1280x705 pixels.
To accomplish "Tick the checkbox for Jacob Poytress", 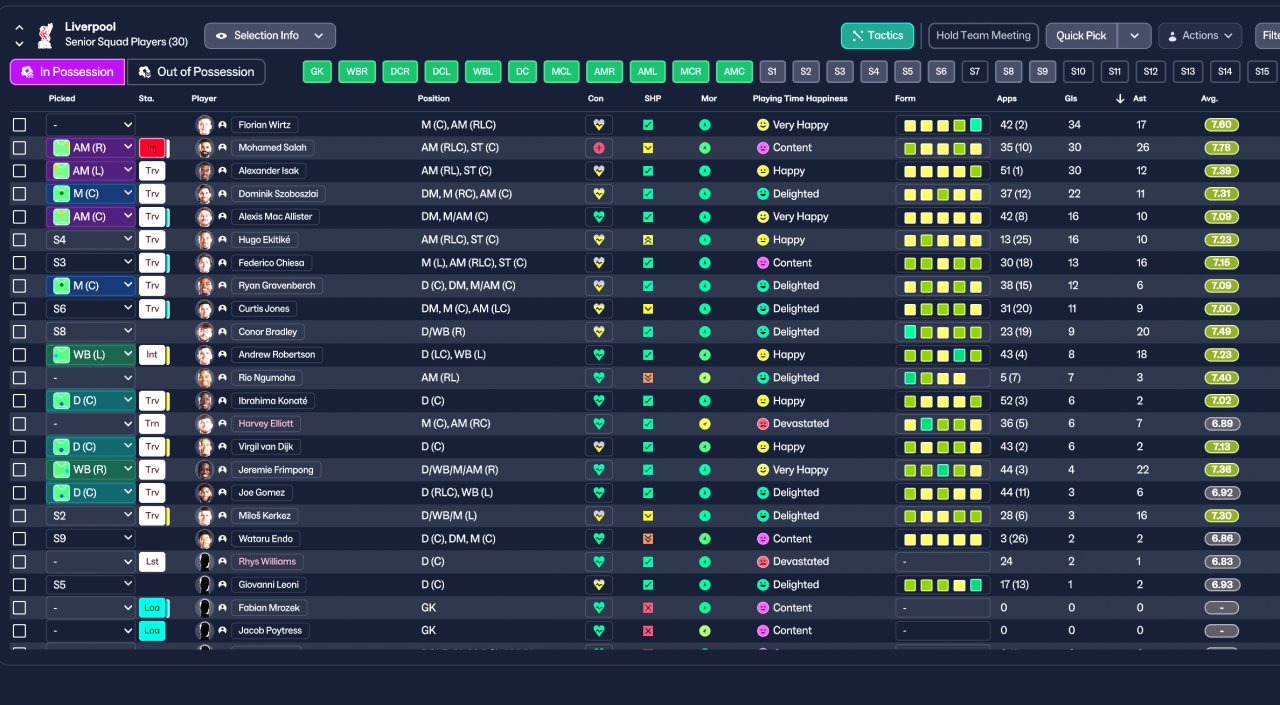I will 19,631.
